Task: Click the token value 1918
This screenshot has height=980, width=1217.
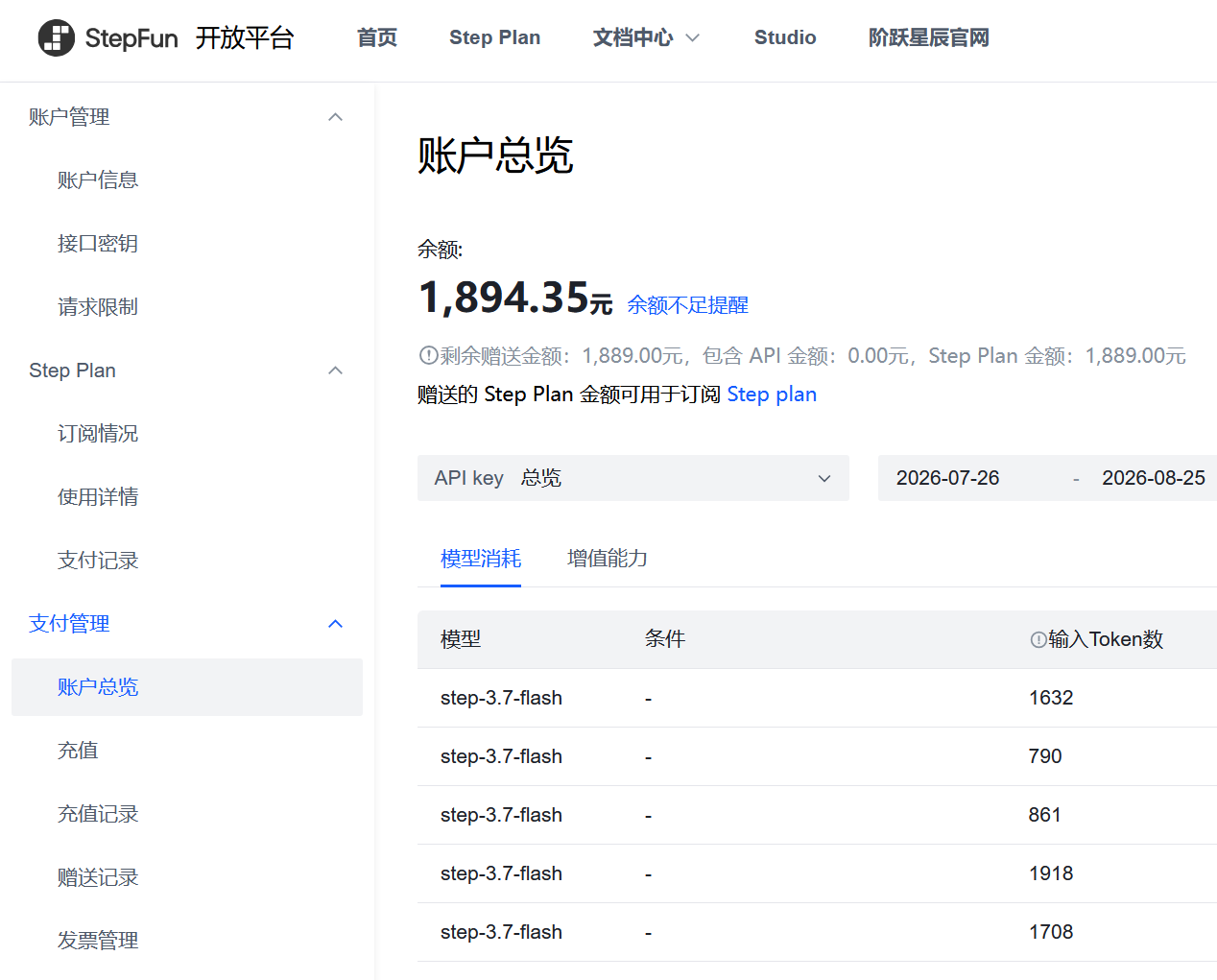Action: 1051,873
